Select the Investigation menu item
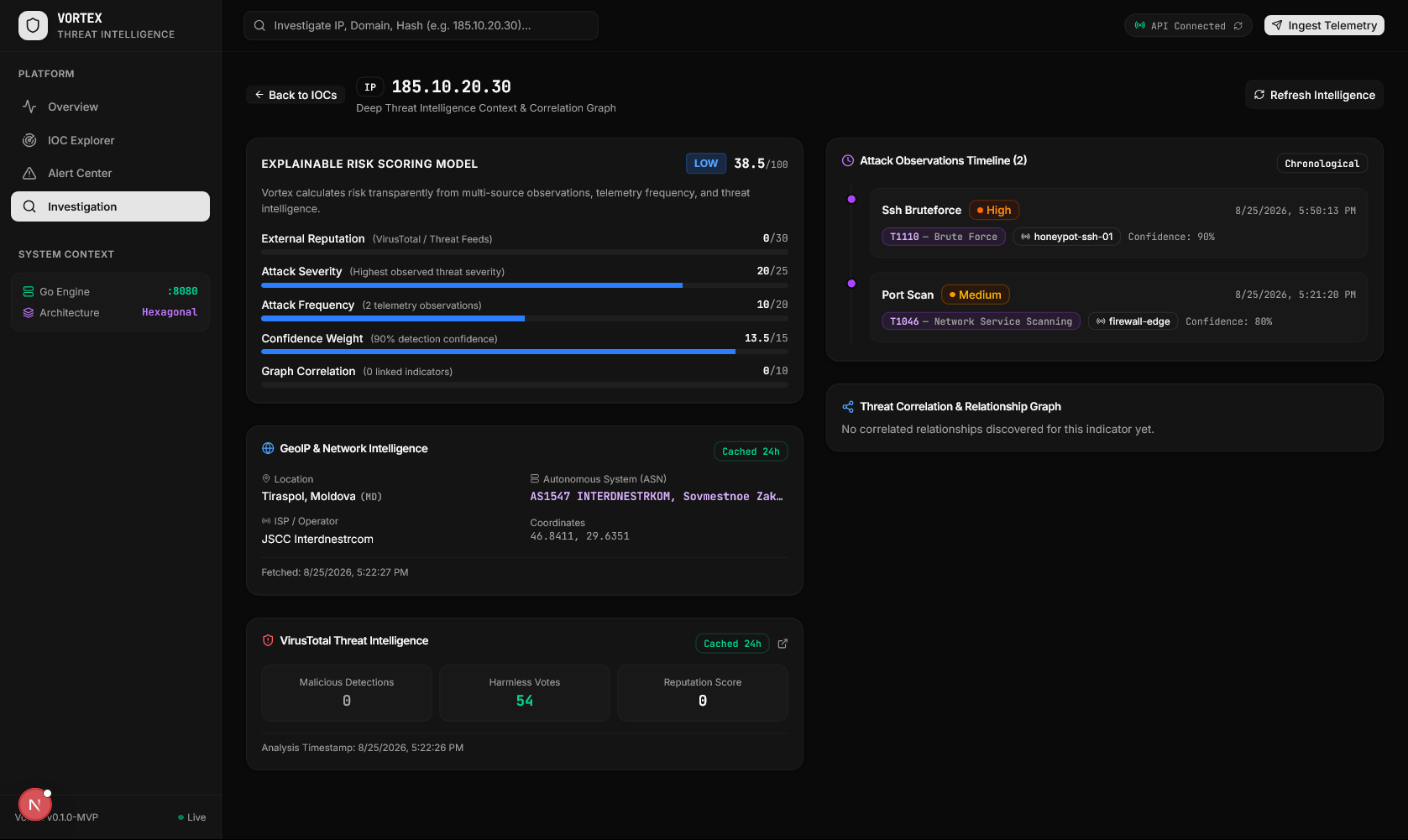Image resolution: width=1408 pixels, height=840 pixels. (110, 206)
